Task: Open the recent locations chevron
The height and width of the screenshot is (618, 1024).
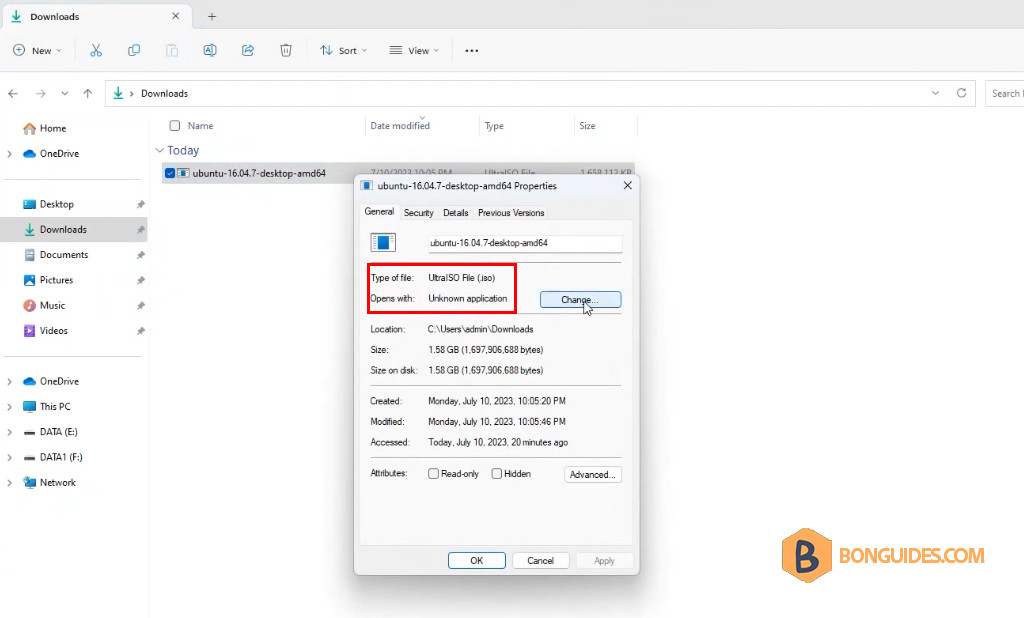Action: pyautogui.click(x=65, y=93)
